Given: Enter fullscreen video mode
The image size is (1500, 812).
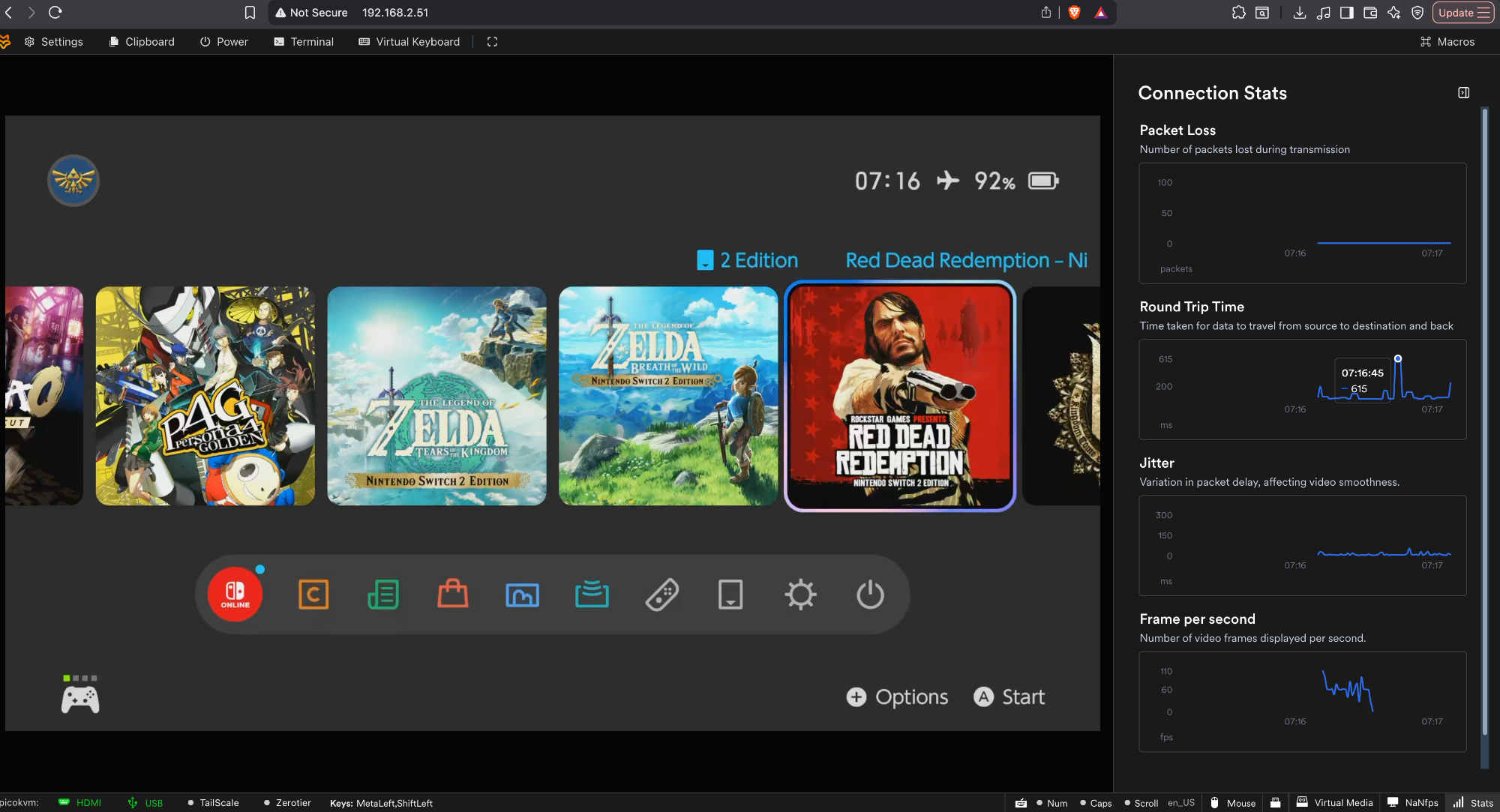Looking at the screenshot, I should (x=492, y=42).
